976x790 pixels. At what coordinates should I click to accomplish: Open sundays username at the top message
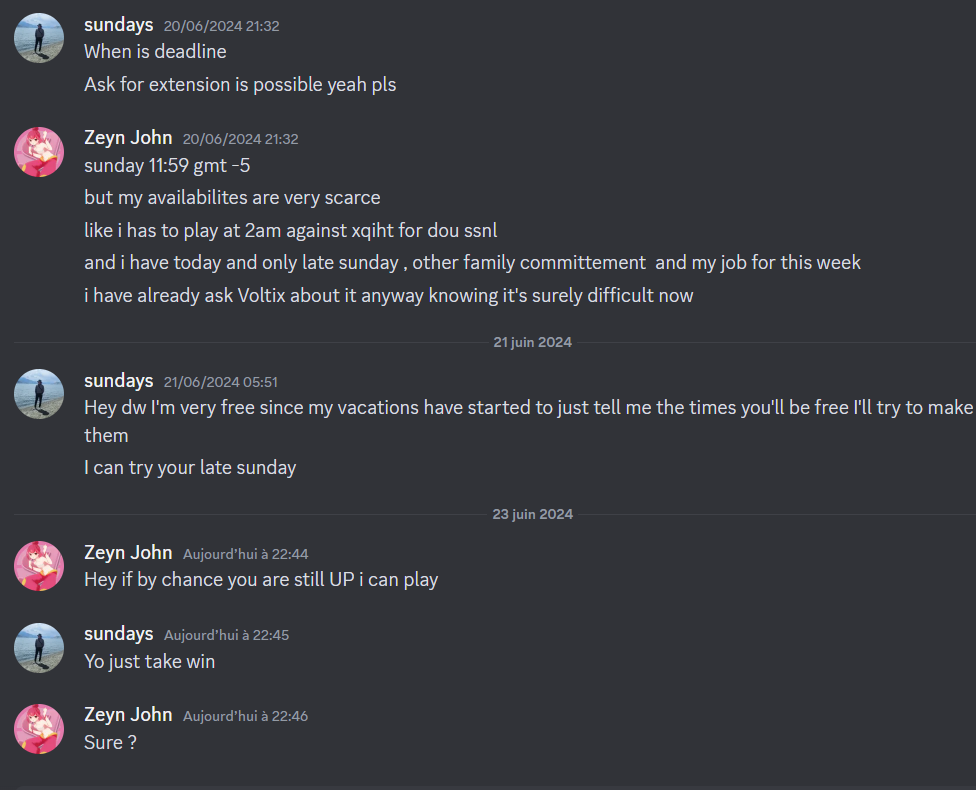click(x=119, y=25)
